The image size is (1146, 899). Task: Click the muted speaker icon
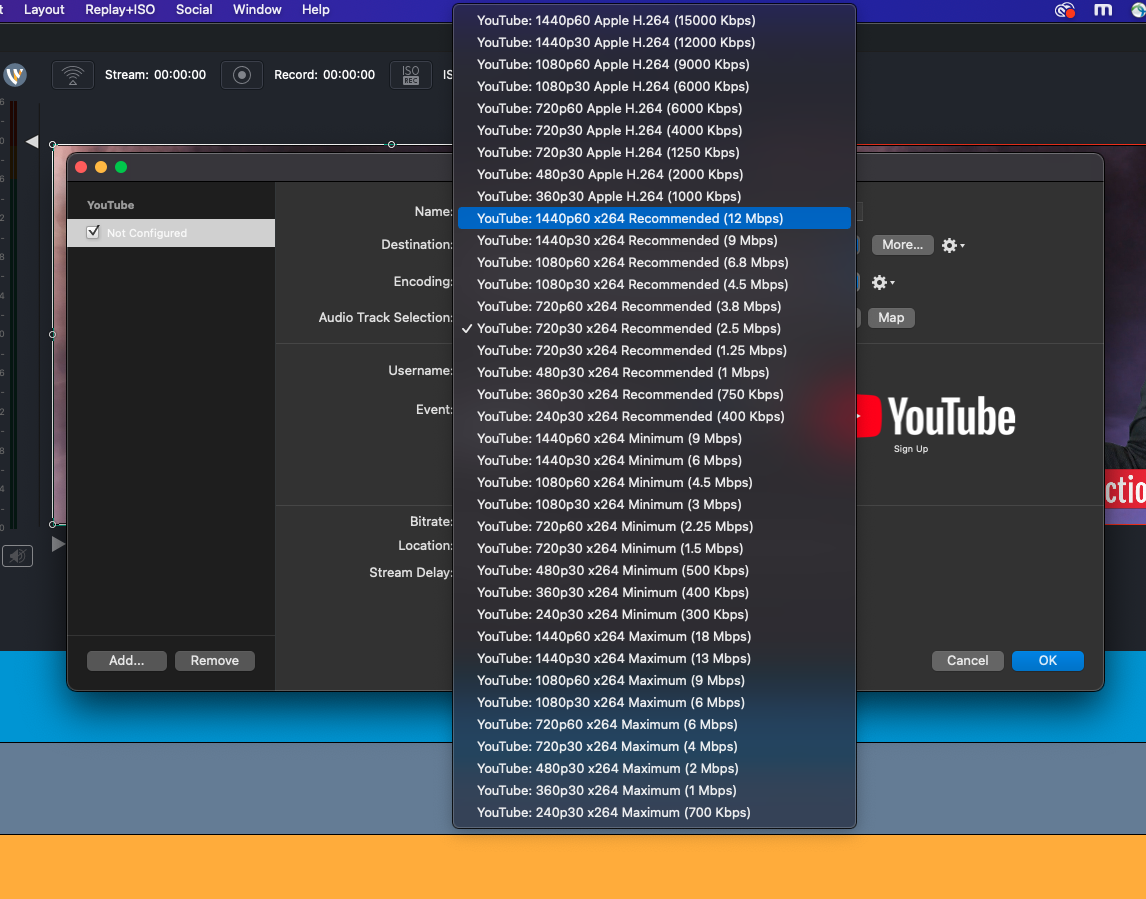tap(18, 556)
